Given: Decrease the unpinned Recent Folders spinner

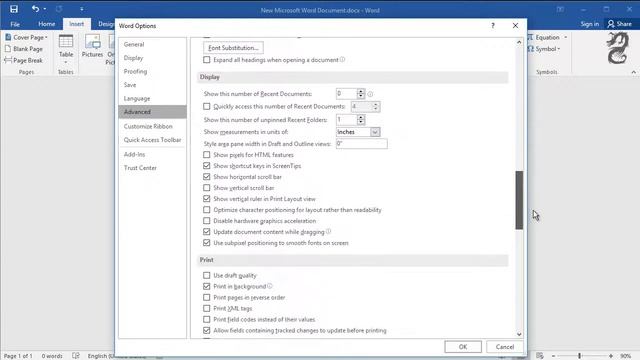Looking at the screenshot, I should point(360,122).
